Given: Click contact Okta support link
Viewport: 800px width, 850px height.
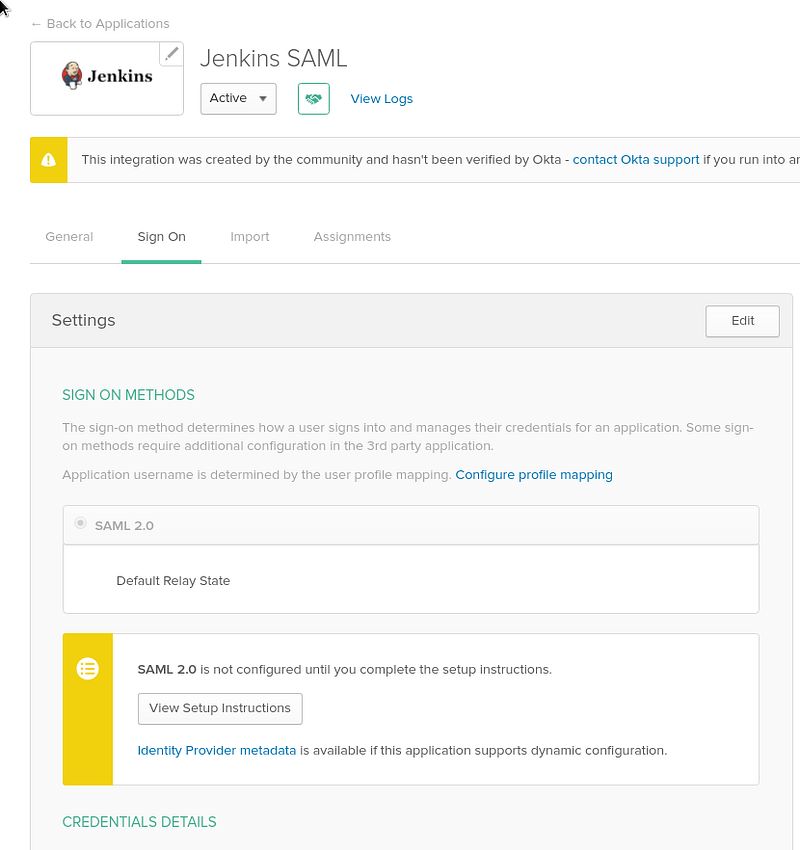Looking at the screenshot, I should click(x=636, y=160).
